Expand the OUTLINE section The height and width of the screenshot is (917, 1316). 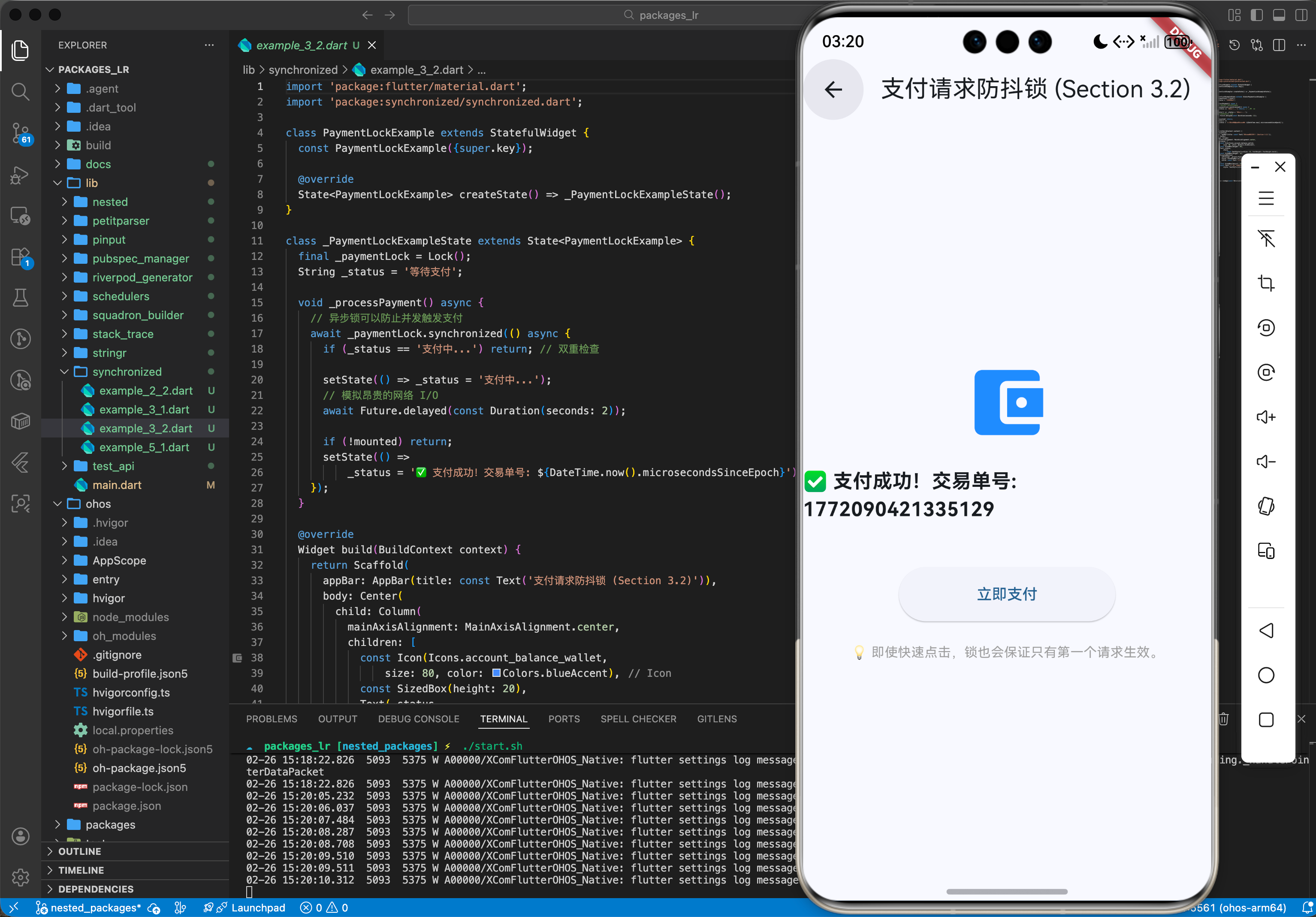79,852
